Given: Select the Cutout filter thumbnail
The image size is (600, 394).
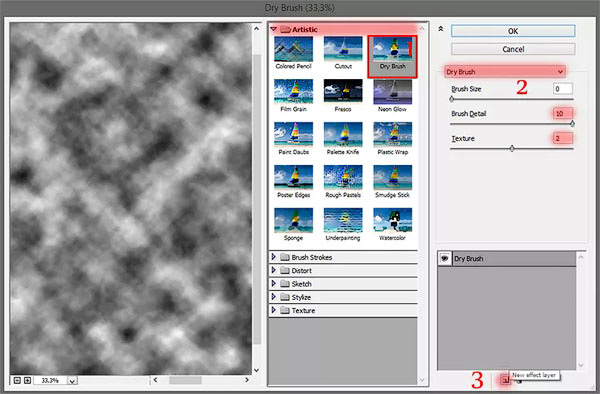Looking at the screenshot, I should 343,49.
